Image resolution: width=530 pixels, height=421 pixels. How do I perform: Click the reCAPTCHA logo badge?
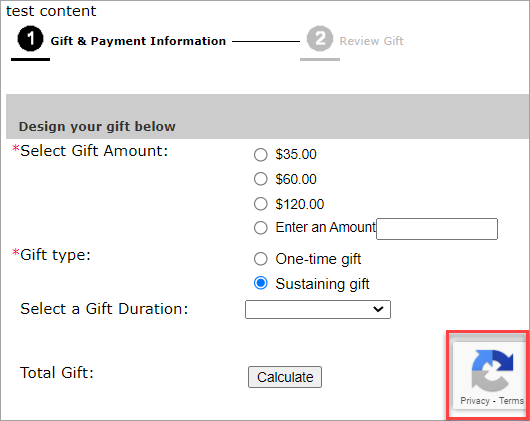click(x=492, y=371)
